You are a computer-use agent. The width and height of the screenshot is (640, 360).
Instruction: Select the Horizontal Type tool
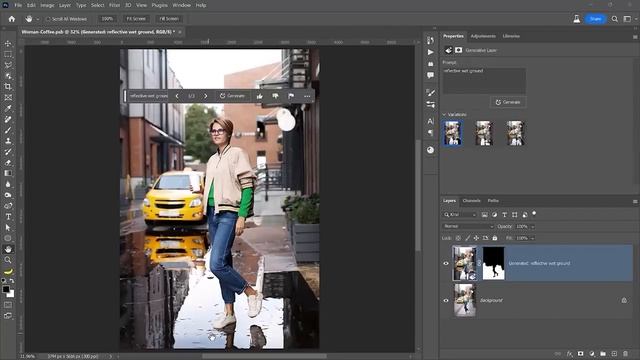[x=8, y=217]
